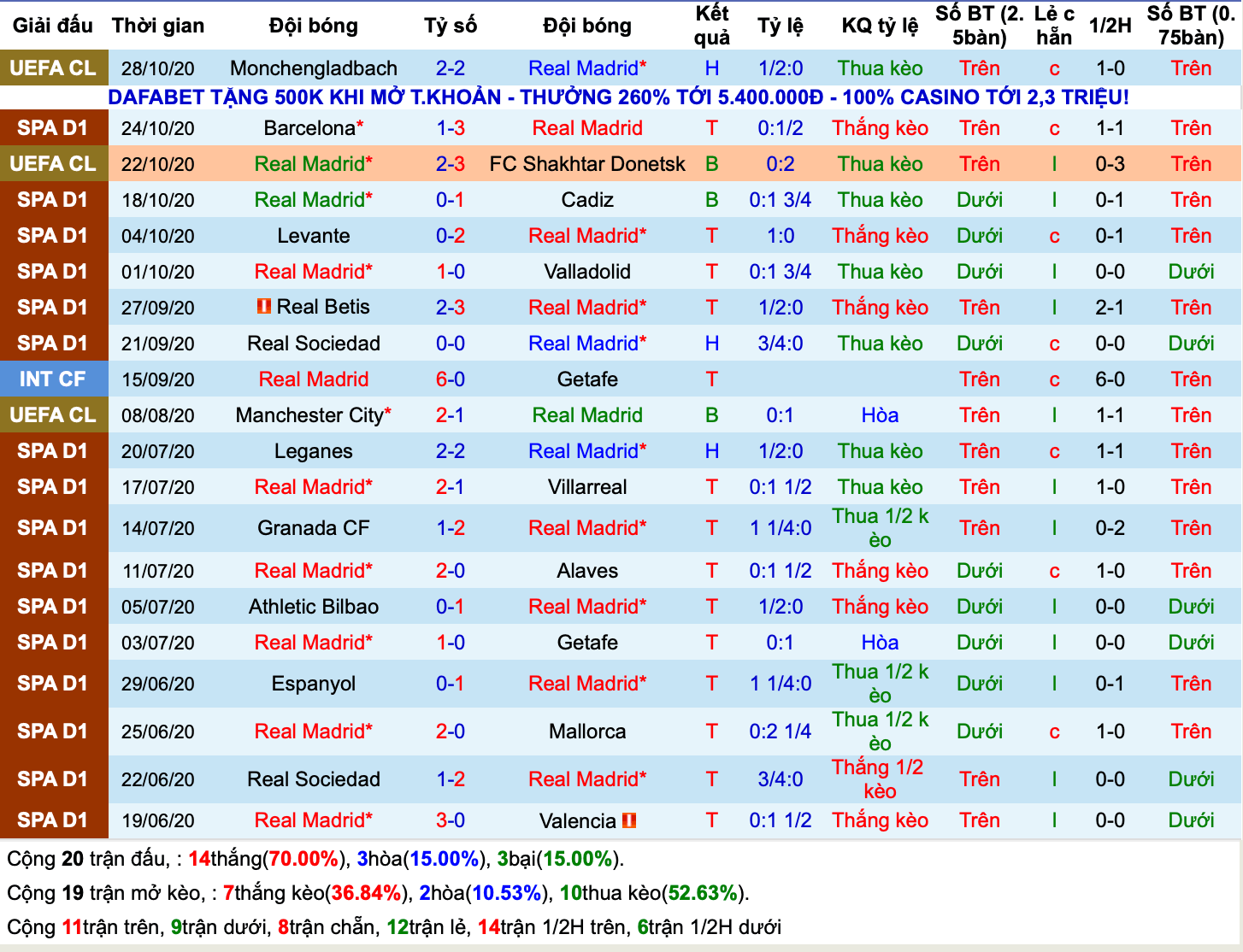Click Real Sociedad in the 21/09/20 row
Image resolution: width=1243 pixels, height=952 pixels.
314,344
